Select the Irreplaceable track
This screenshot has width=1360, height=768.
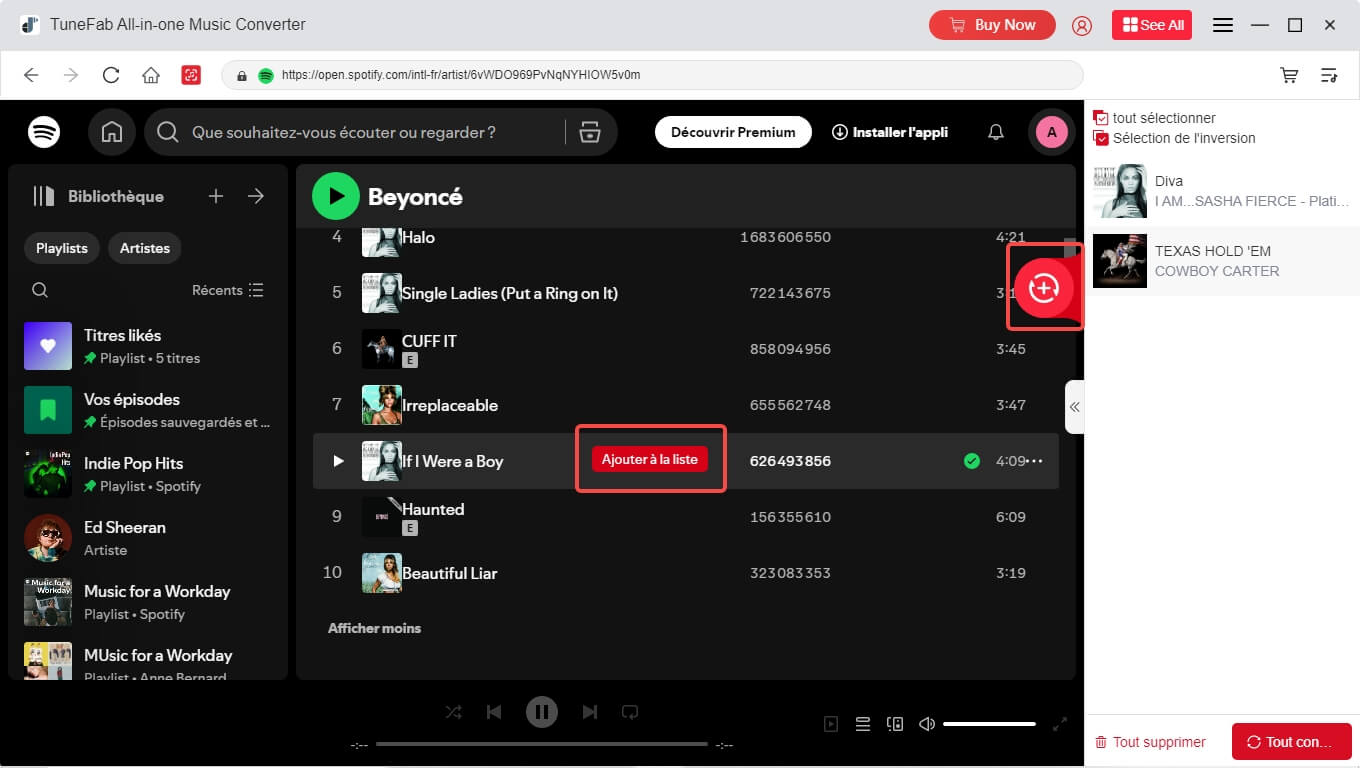[686, 405]
